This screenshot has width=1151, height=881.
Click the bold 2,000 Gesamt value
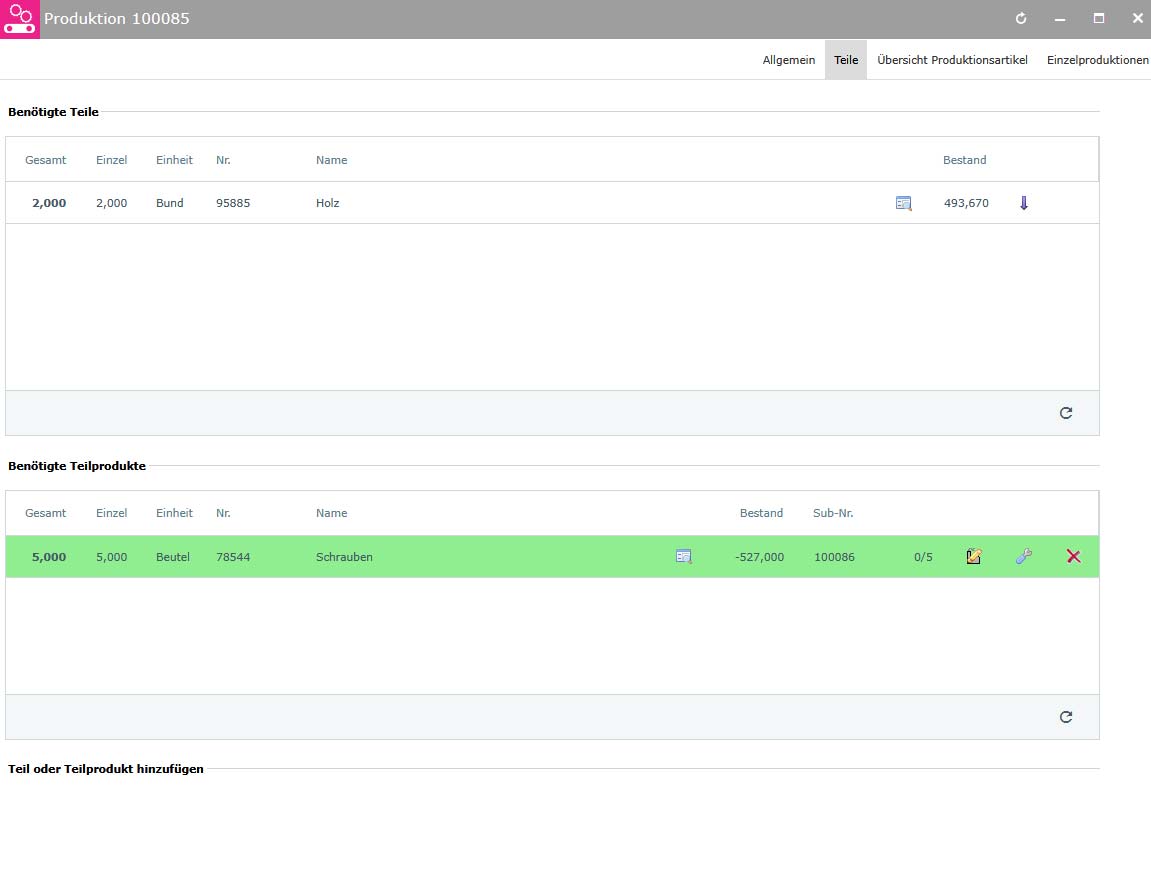coord(49,203)
